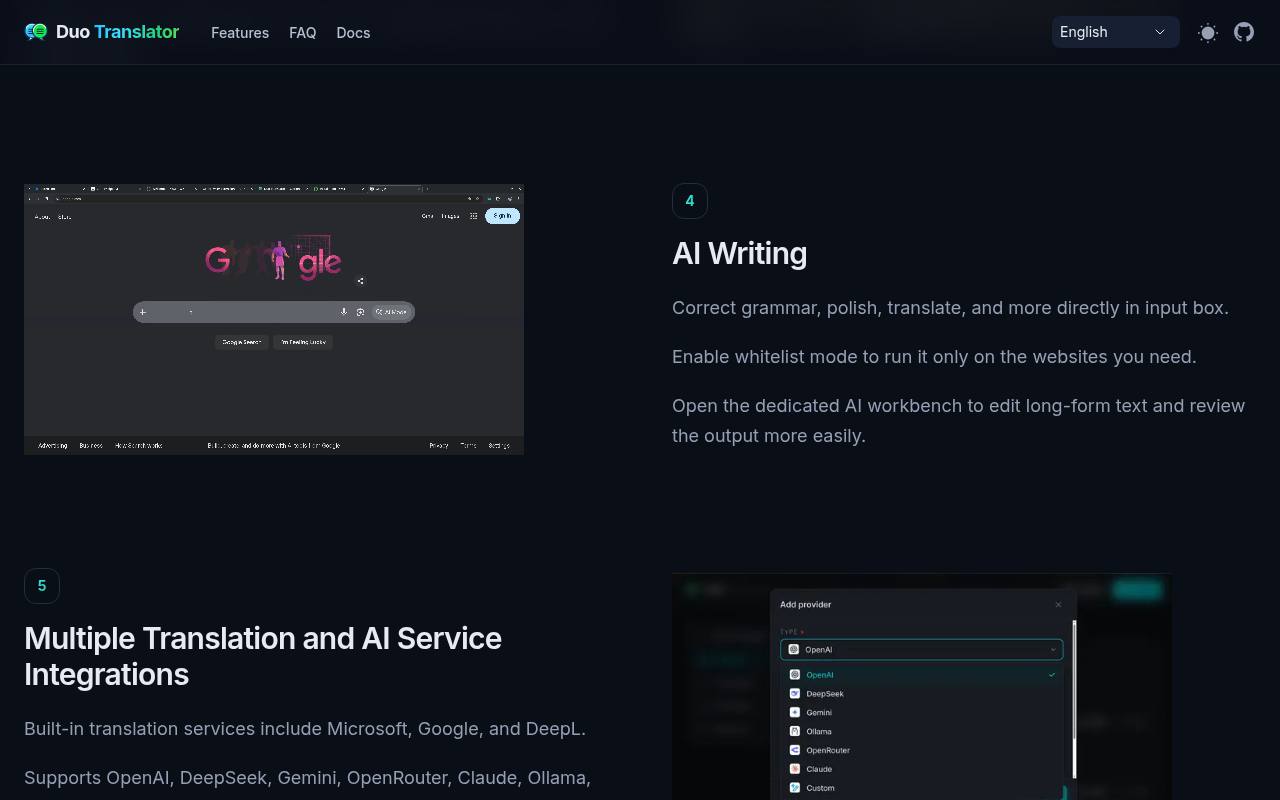Click the Duo Translator logo icon
The image size is (1280, 800).
(36, 32)
